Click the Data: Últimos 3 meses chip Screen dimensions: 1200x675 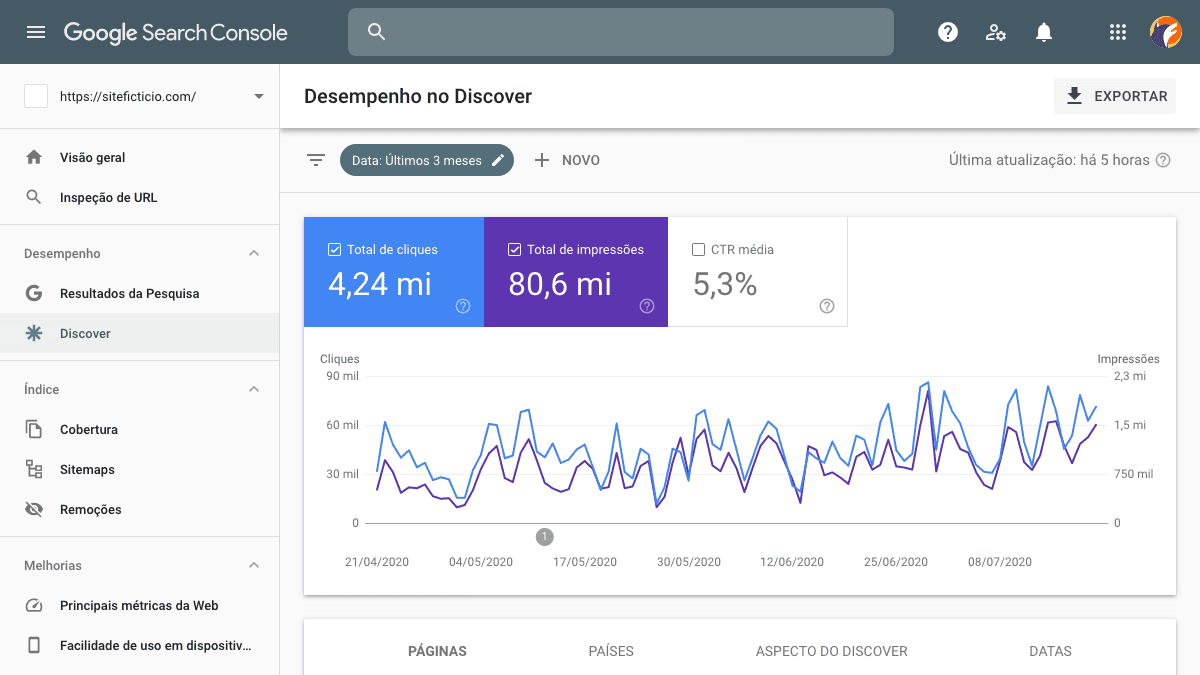(427, 160)
